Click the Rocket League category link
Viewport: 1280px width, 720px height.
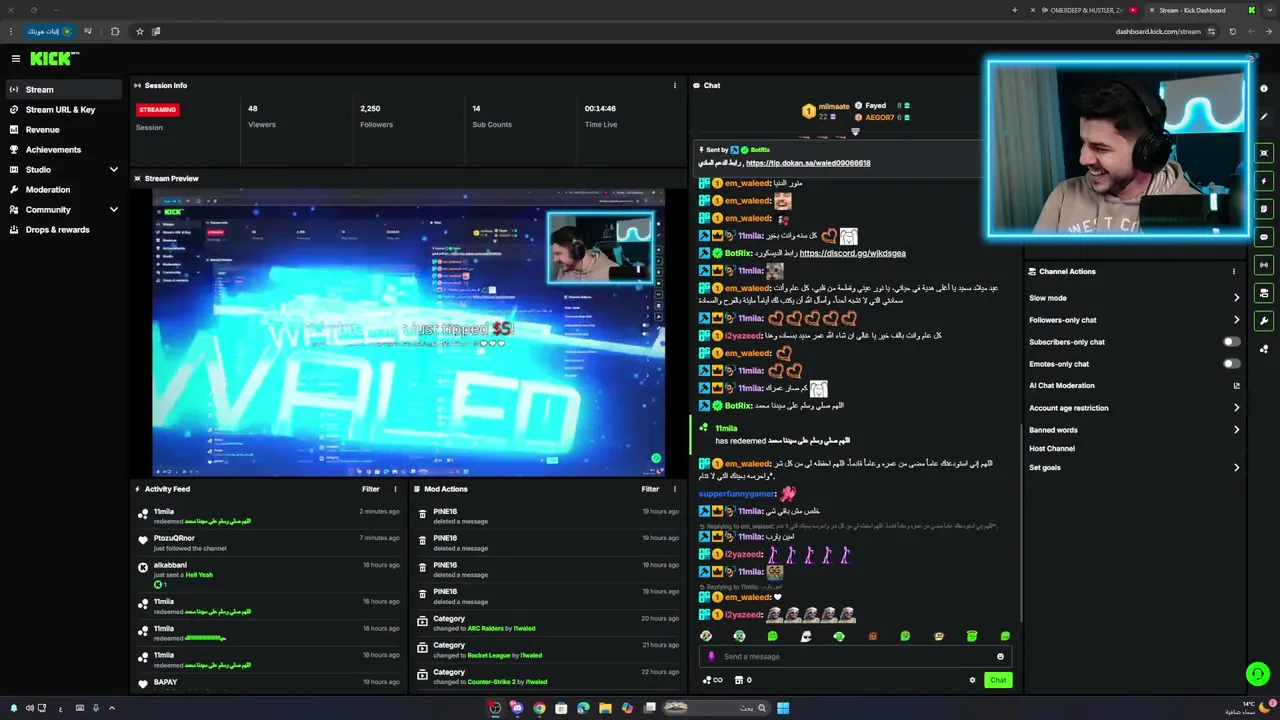(488, 655)
